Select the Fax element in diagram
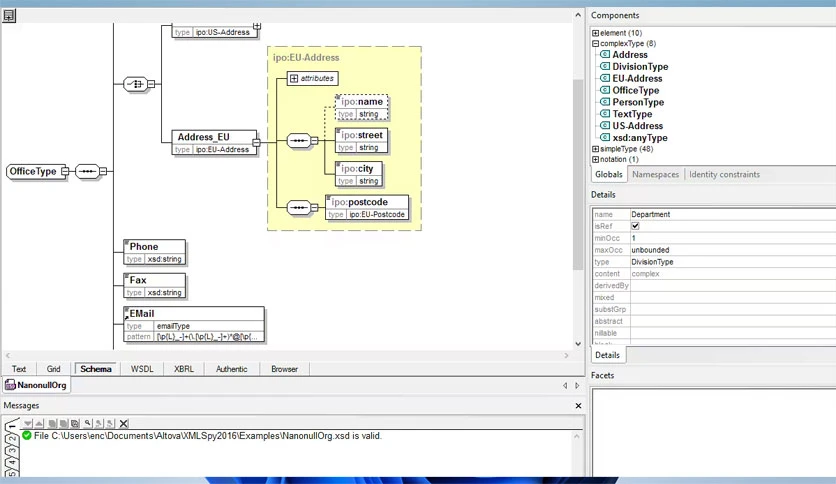 click(155, 286)
